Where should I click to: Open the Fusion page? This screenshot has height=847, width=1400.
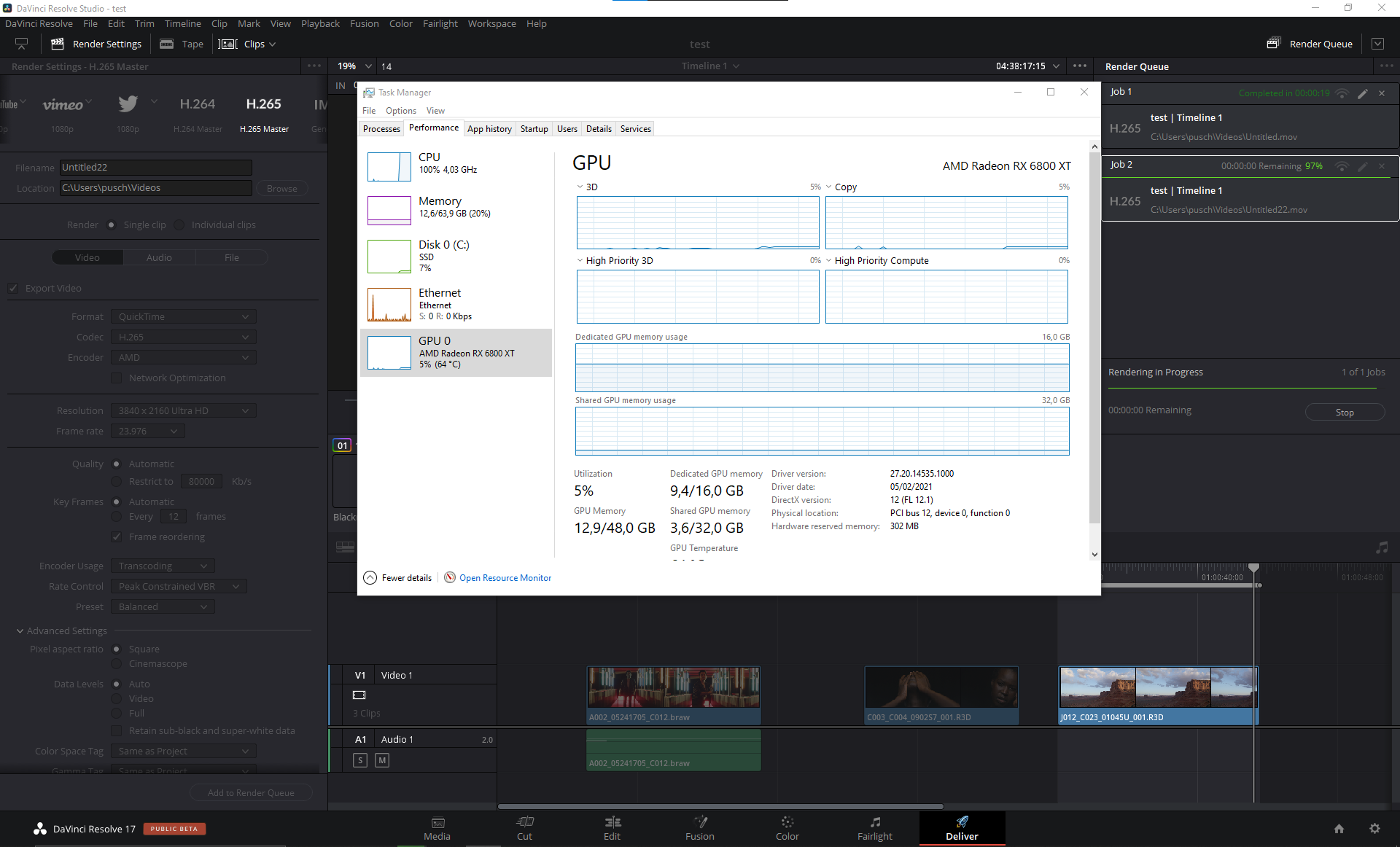(700, 829)
